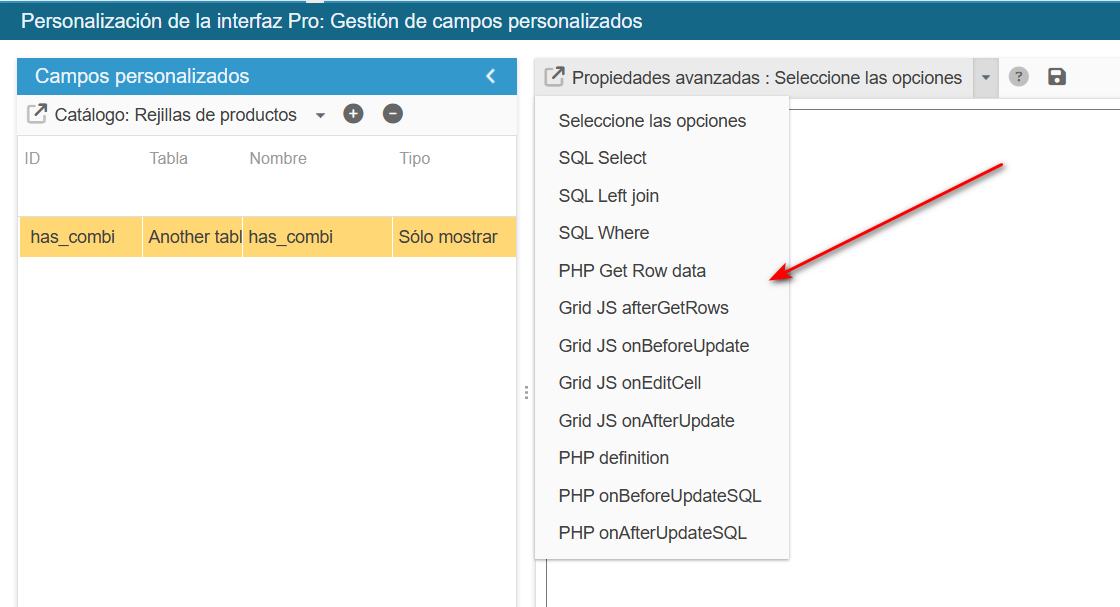Click the save floppy disk icon

(x=1056, y=77)
